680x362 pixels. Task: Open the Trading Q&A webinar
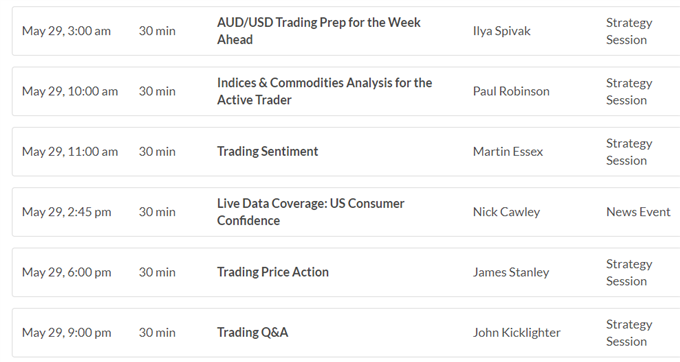coord(252,332)
